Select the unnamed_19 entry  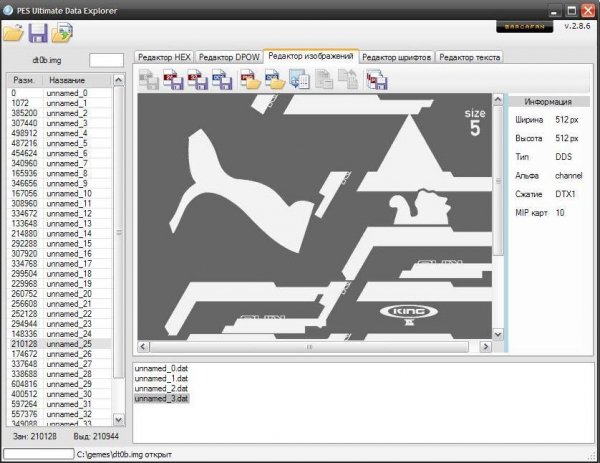tap(60, 284)
